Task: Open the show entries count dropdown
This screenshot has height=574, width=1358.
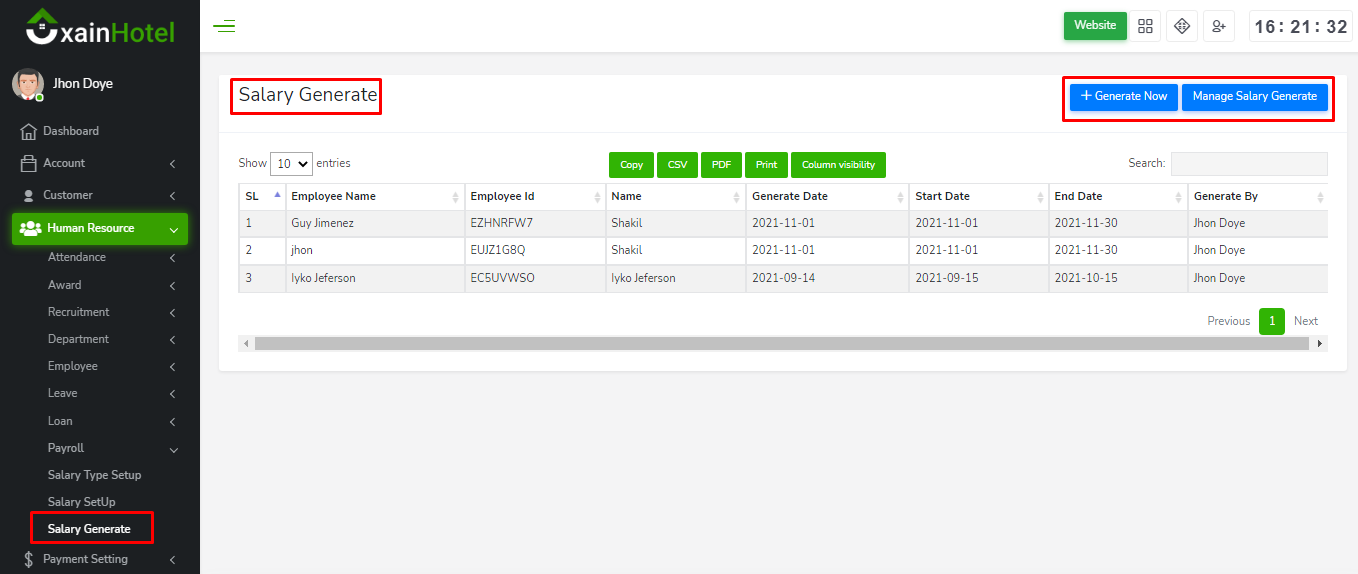Action: pos(291,164)
